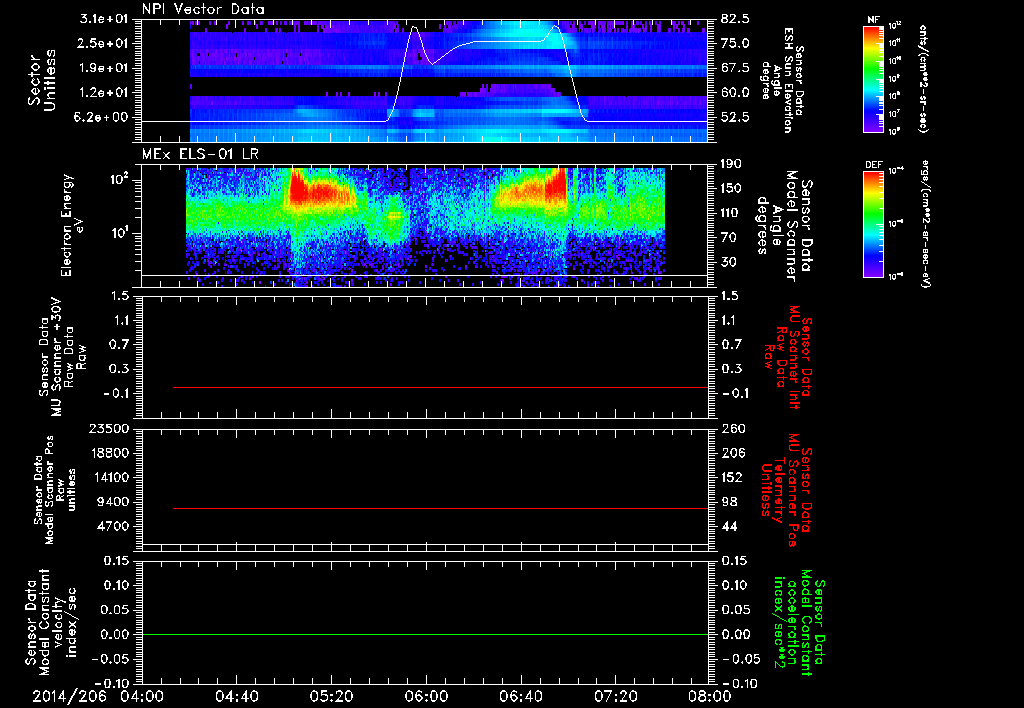This screenshot has width=1024, height=708.
Task: Click the red 'MU Scanner Inh Raw Data' label
Action: [x=787, y=357]
